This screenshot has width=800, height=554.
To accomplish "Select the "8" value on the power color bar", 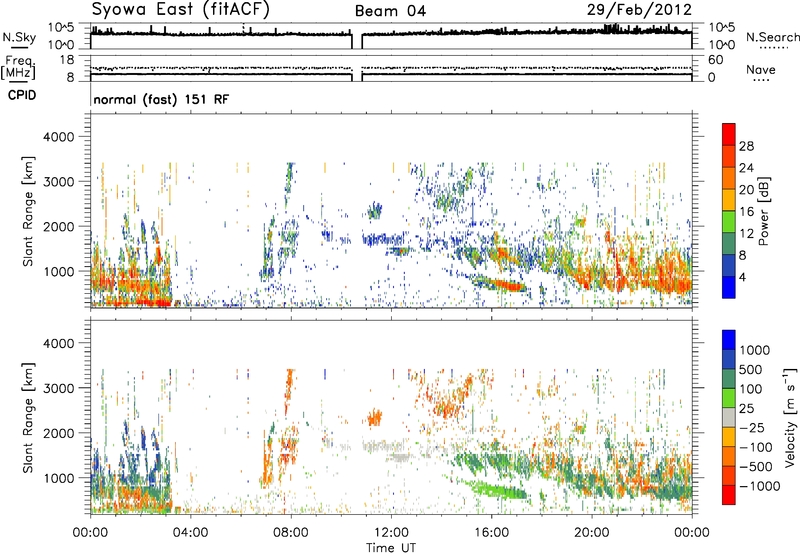I will pos(742,256).
